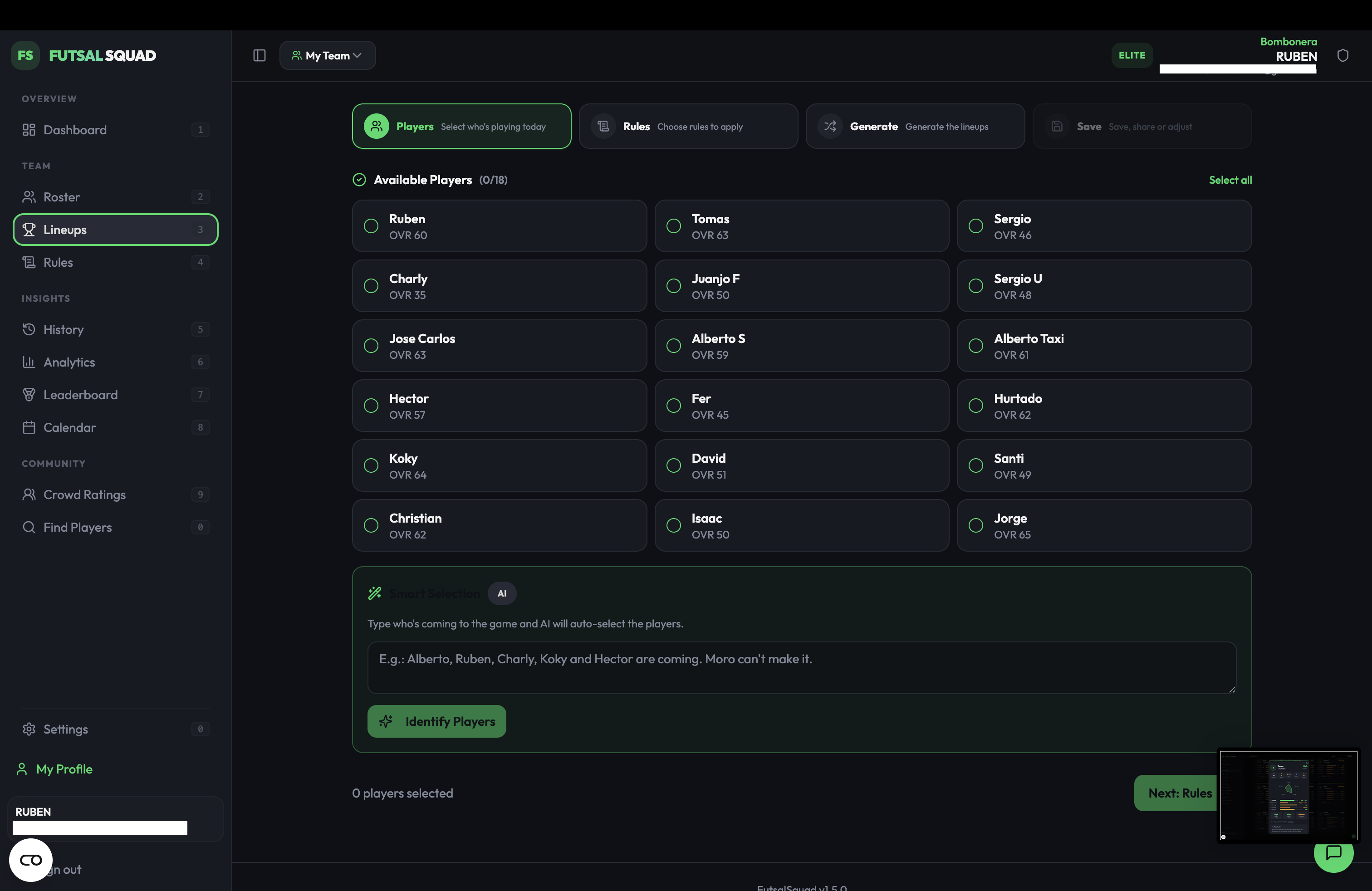Click the shield icon in header
This screenshot has width=1372, height=891.
pyautogui.click(x=1343, y=55)
